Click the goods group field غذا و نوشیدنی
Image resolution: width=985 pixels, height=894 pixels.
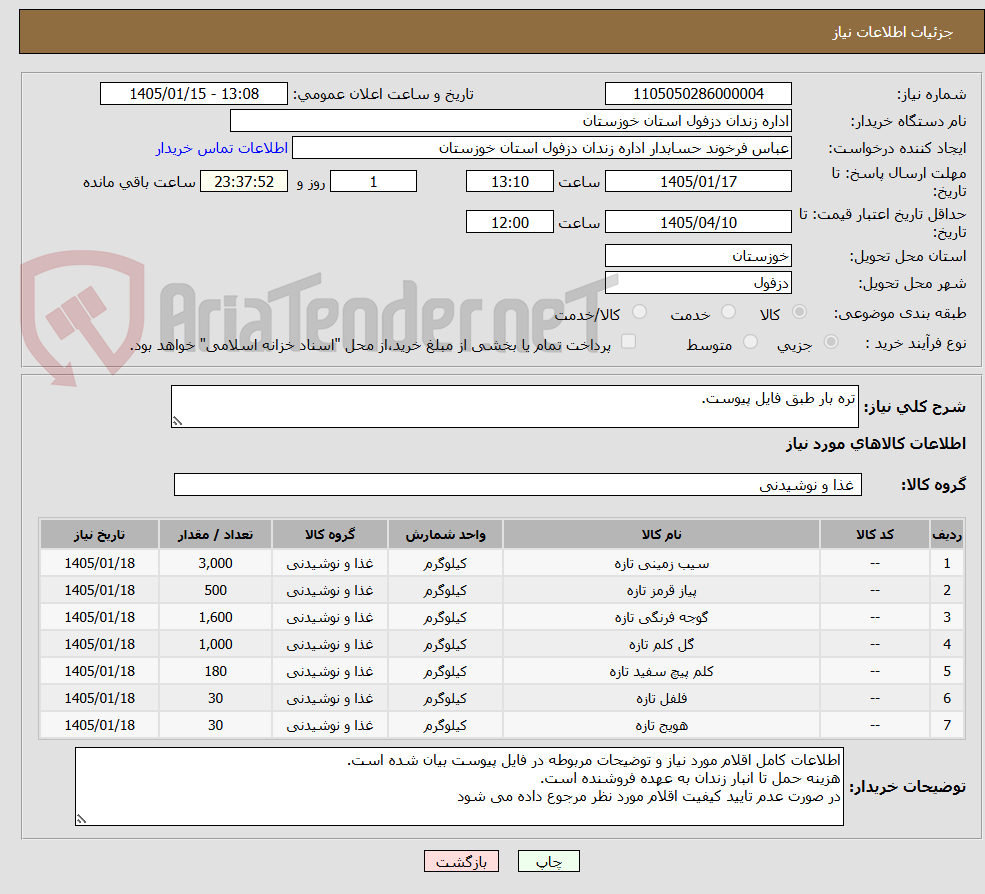coord(518,484)
